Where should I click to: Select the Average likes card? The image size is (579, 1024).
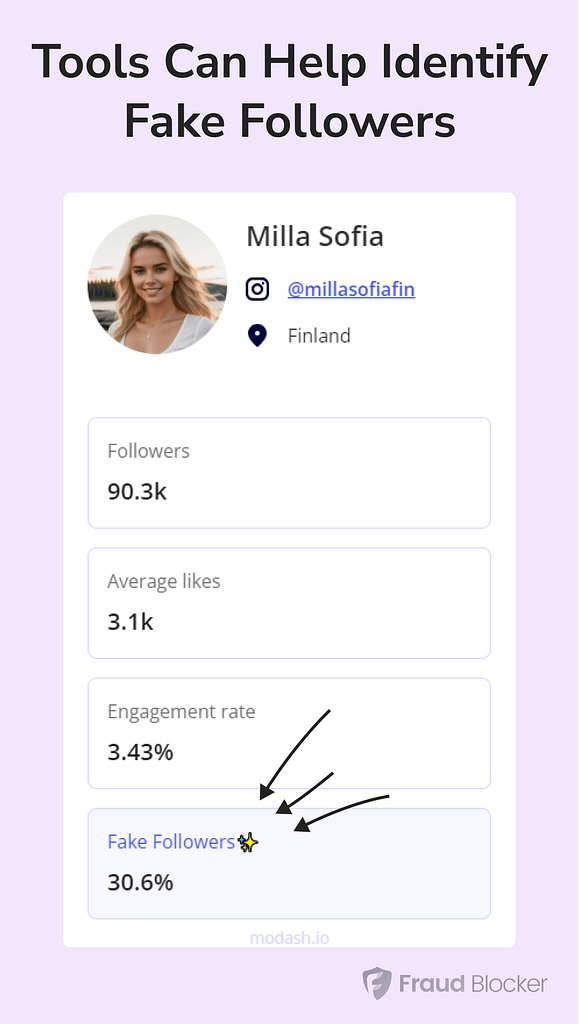point(289,603)
